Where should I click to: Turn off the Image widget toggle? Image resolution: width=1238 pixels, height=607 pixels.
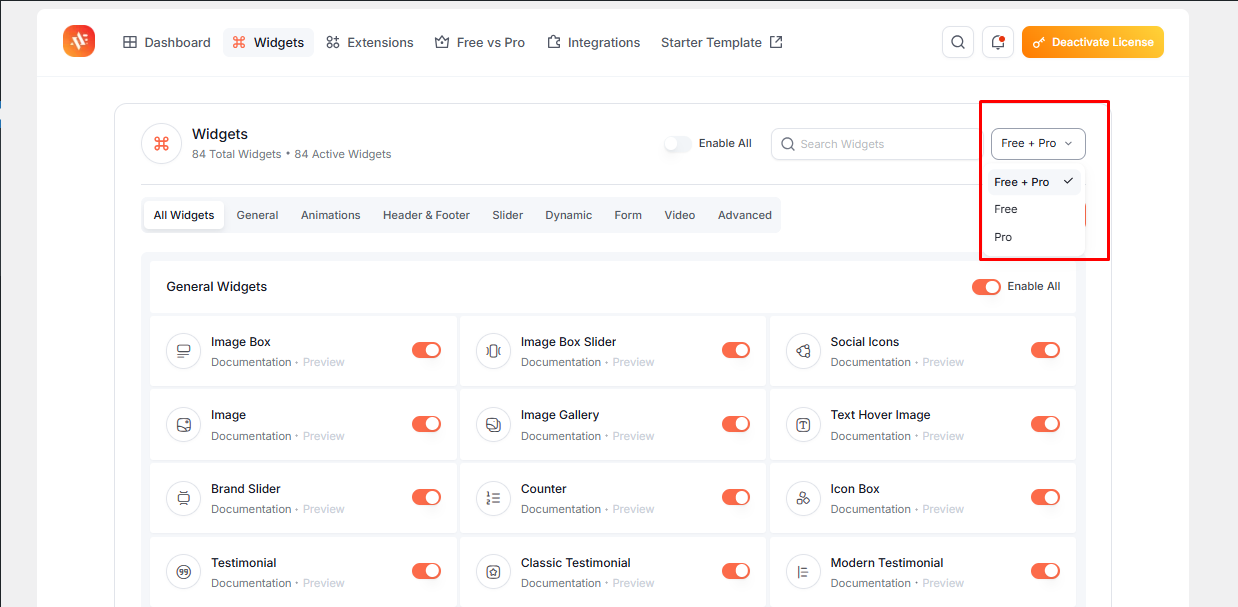[426, 424]
